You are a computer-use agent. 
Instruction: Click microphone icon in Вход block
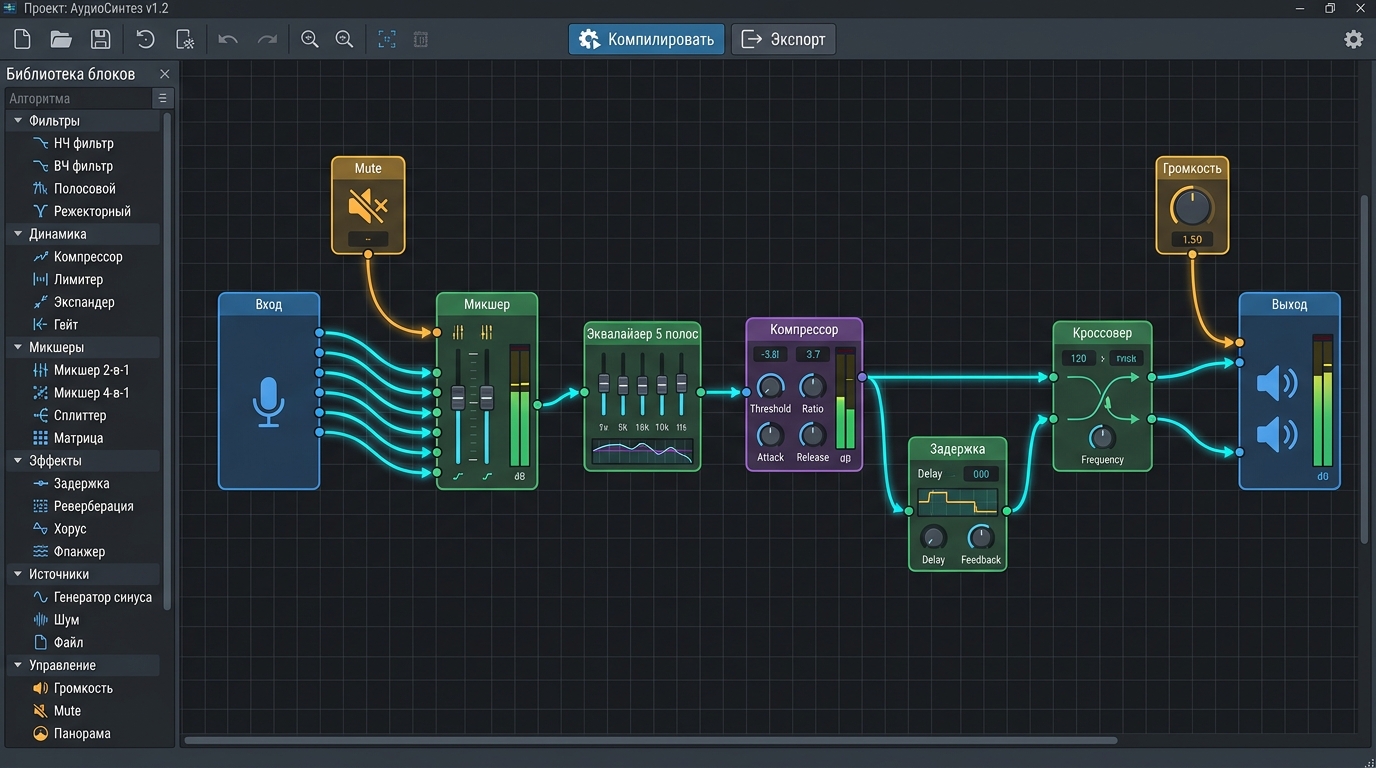tap(269, 402)
